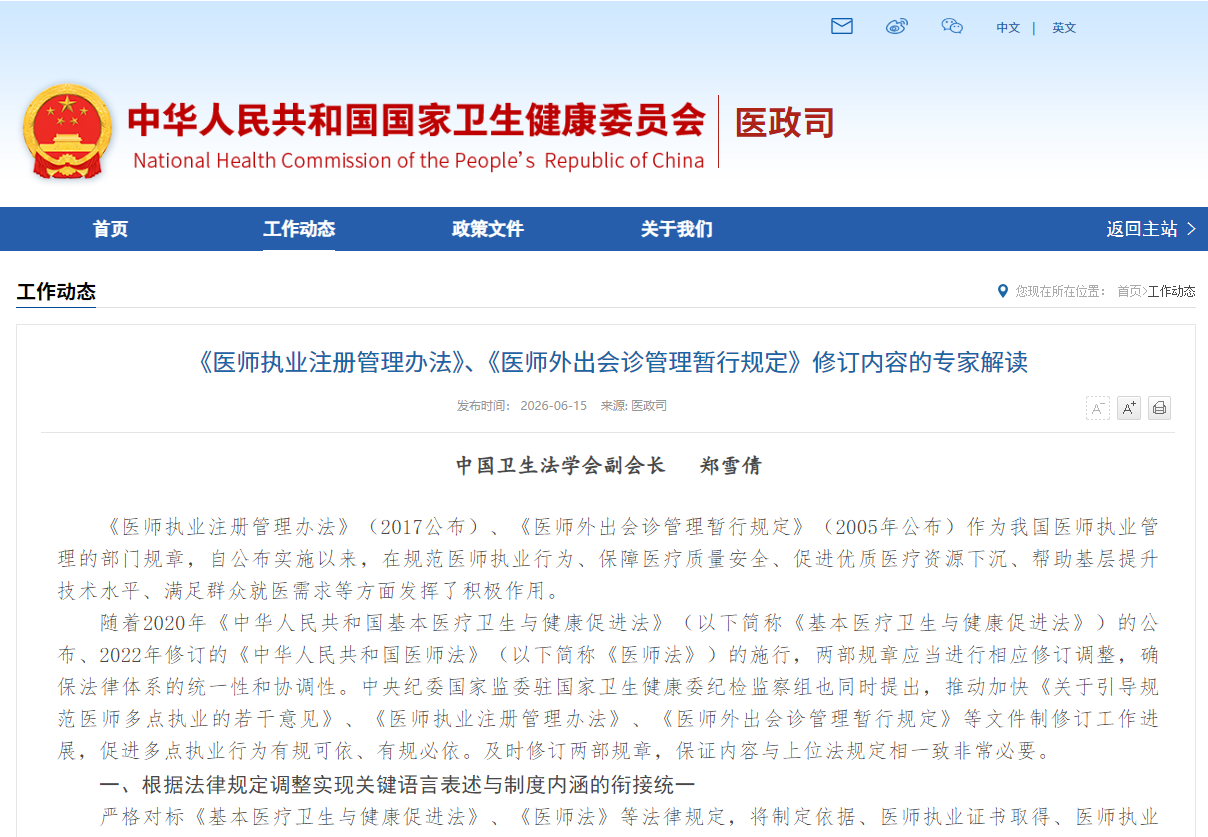
Task: Switch language to 英文
Action: pos(1064,28)
